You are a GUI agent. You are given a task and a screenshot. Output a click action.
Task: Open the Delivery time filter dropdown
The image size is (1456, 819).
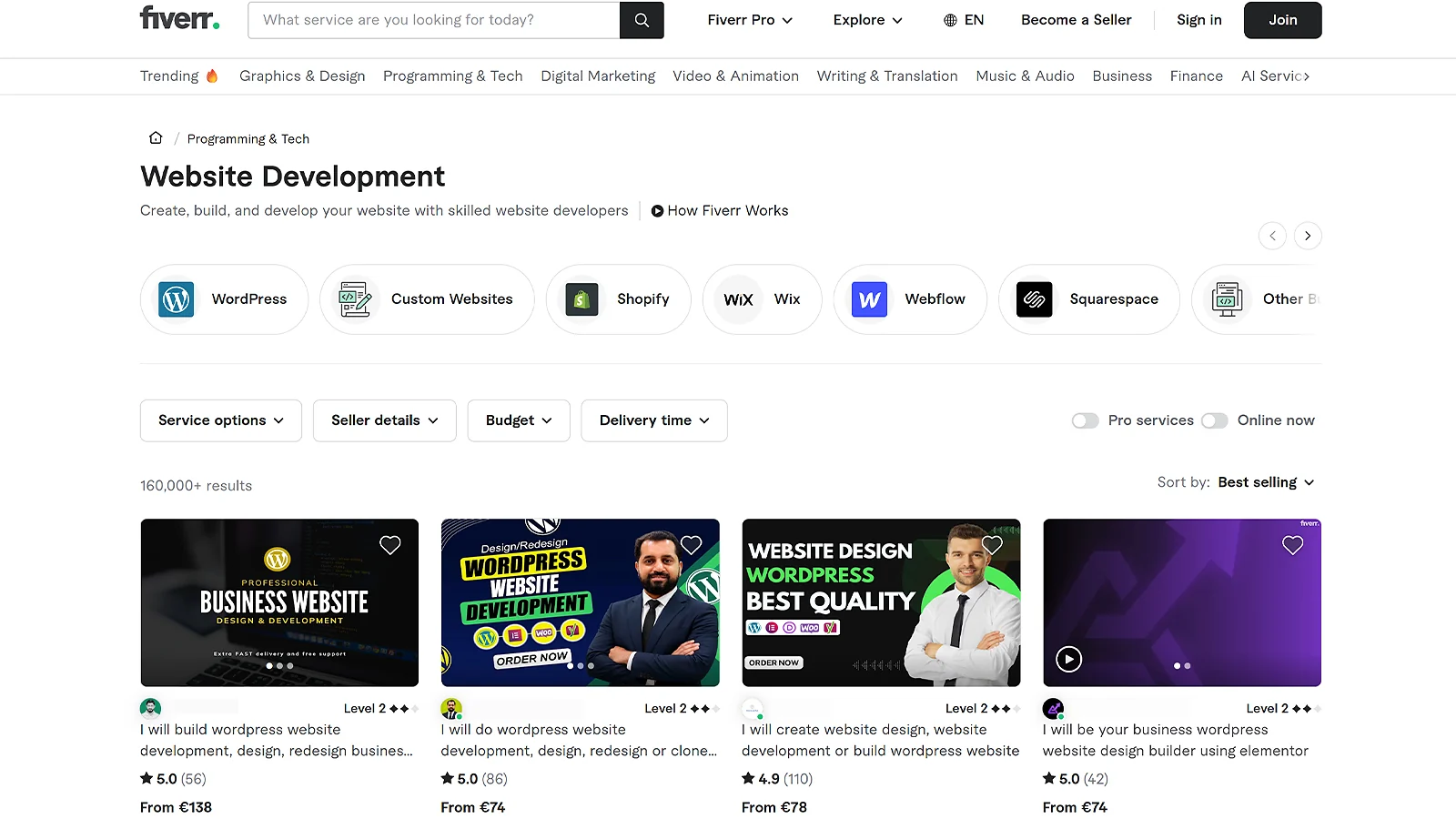click(654, 420)
